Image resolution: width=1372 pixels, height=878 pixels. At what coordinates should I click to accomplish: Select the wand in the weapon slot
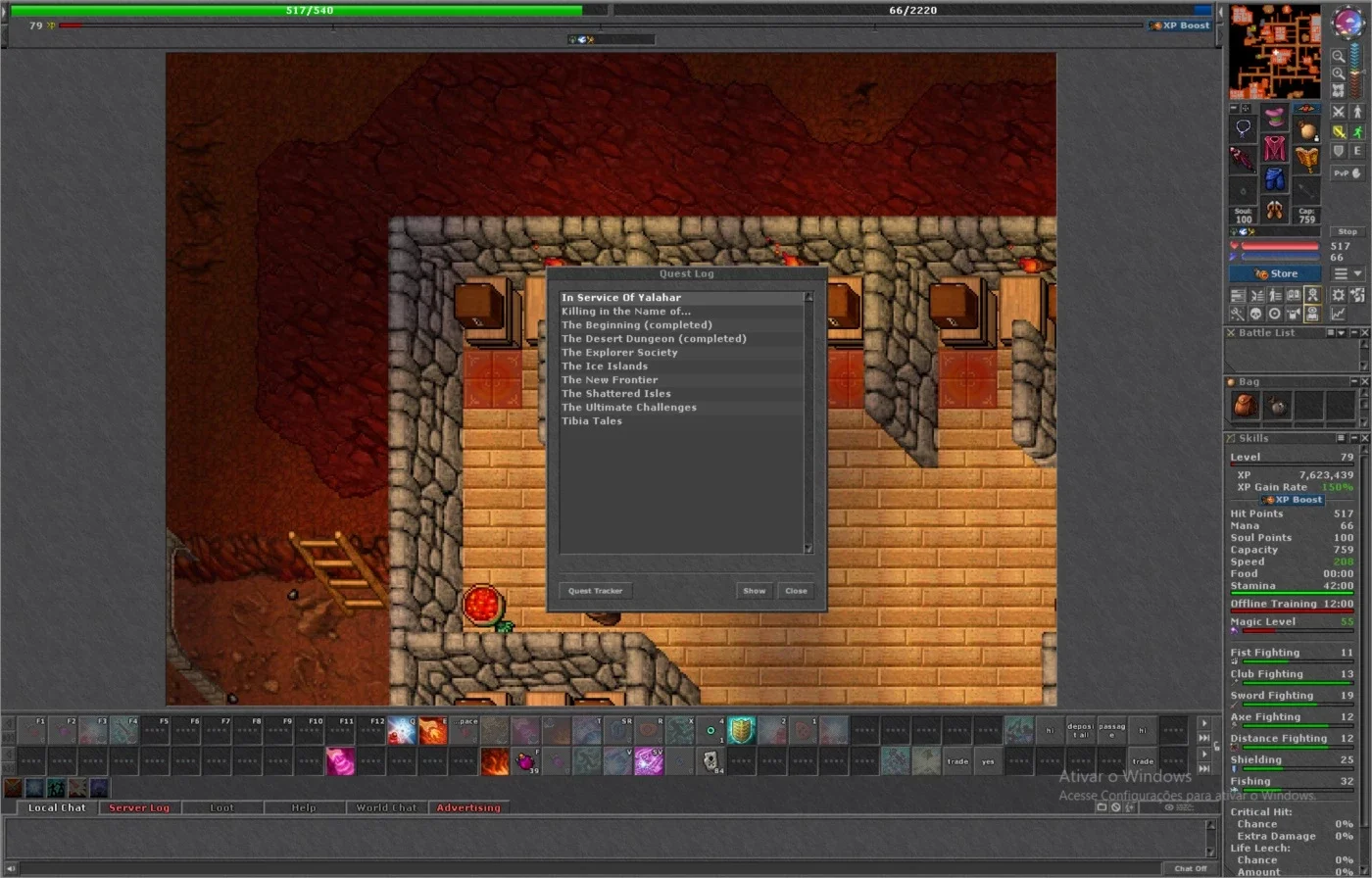(1242, 160)
